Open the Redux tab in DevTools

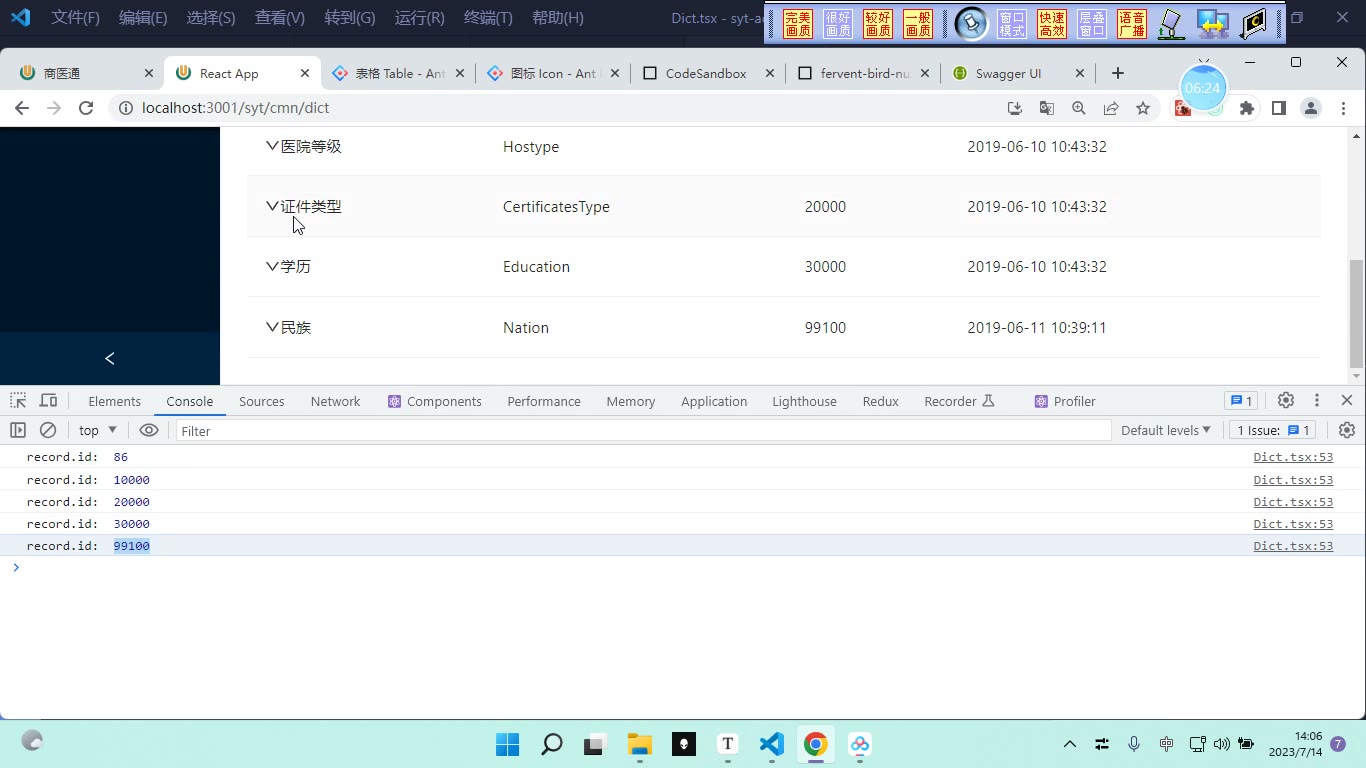[x=880, y=401]
